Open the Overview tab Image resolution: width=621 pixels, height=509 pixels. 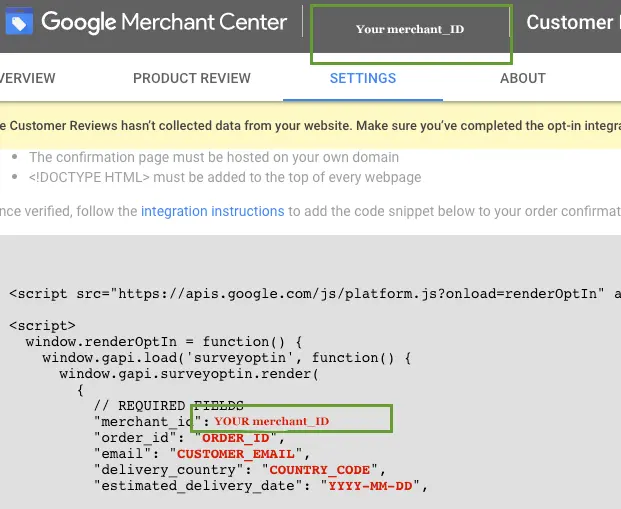pyautogui.click(x=27, y=78)
